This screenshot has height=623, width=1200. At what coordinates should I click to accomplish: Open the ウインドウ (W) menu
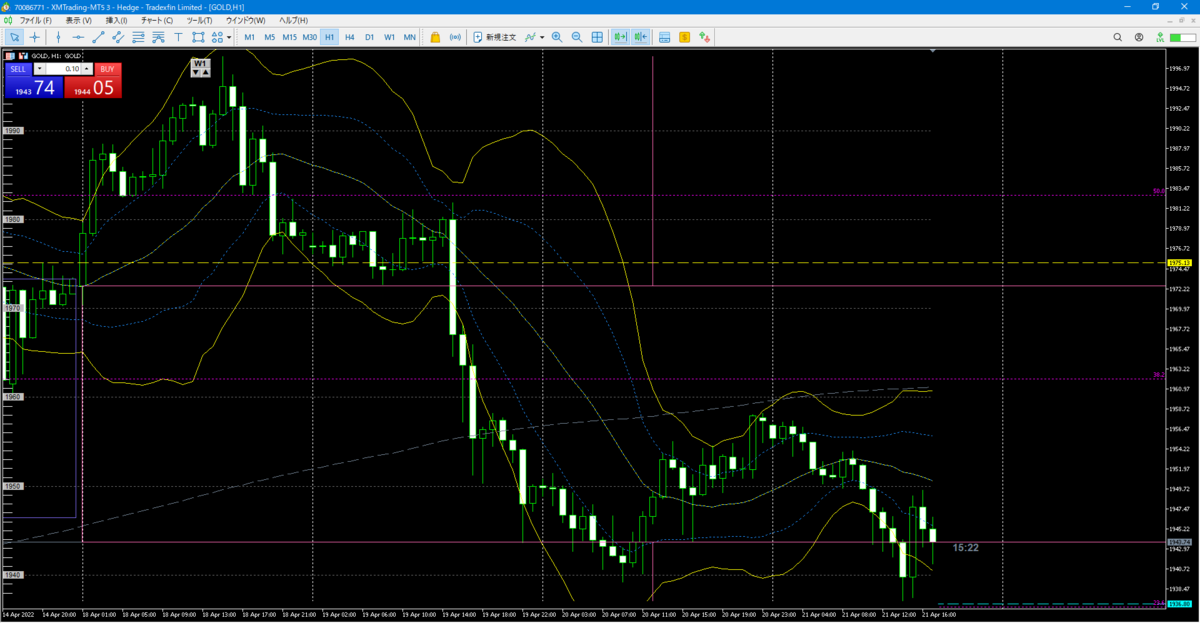click(x=246, y=20)
